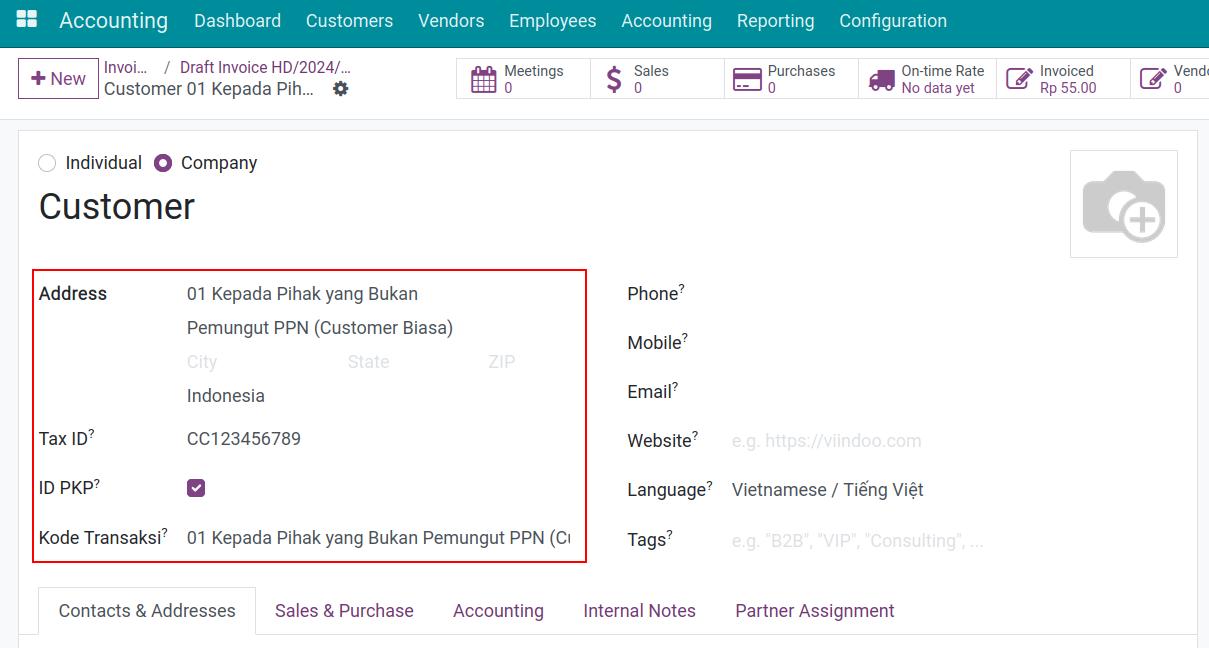This screenshot has height=648, width=1209.
Task: Open the Configuration menu
Action: pyautogui.click(x=893, y=21)
